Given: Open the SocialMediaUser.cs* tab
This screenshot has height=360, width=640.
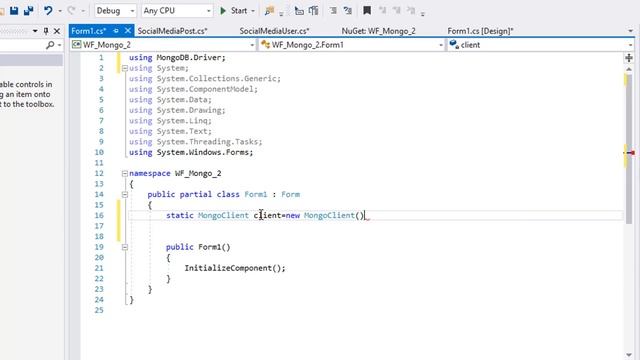Looking at the screenshot, I should pyautogui.click(x=274, y=31).
